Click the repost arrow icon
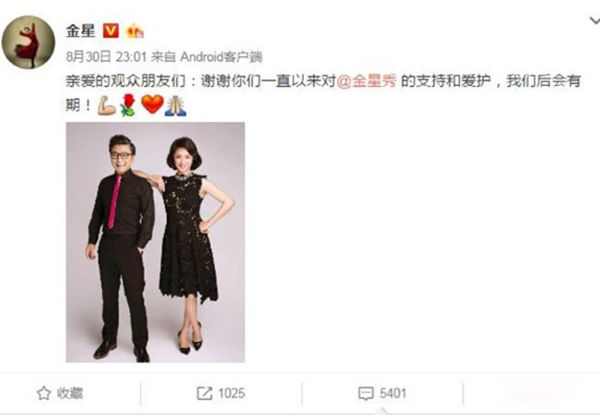Viewport: 600px width, 415px height. [x=204, y=393]
